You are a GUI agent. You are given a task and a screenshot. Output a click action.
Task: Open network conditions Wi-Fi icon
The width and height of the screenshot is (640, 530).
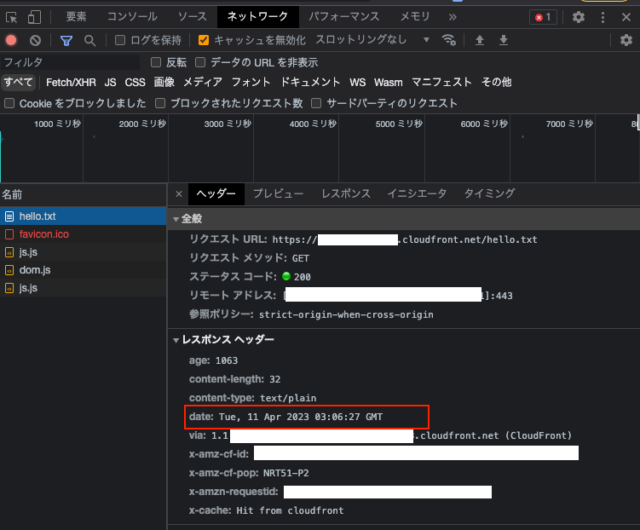(449, 40)
